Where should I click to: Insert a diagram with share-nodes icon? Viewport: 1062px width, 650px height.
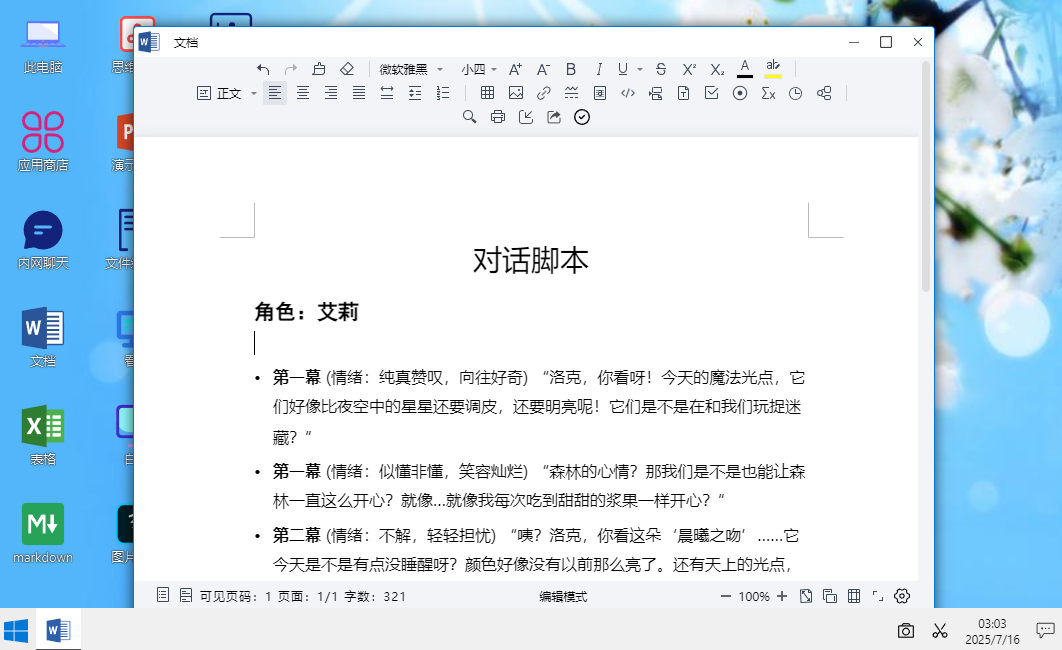pos(824,93)
